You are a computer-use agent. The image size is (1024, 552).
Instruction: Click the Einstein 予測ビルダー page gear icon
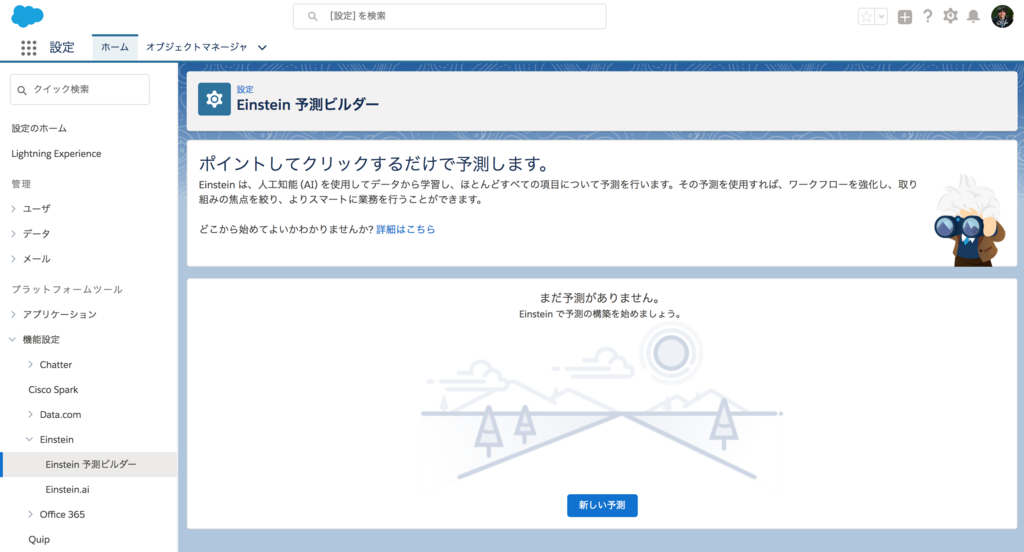click(214, 99)
